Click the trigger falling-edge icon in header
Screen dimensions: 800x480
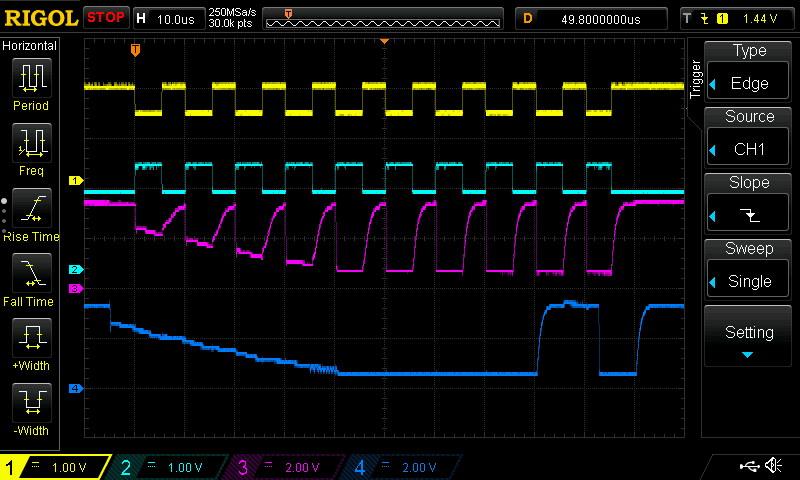pyautogui.click(x=705, y=19)
